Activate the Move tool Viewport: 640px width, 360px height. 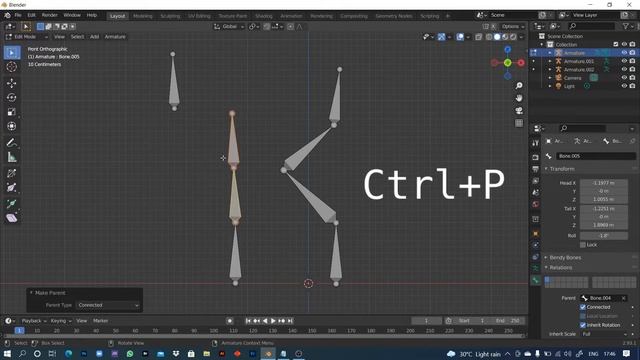click(x=12, y=83)
